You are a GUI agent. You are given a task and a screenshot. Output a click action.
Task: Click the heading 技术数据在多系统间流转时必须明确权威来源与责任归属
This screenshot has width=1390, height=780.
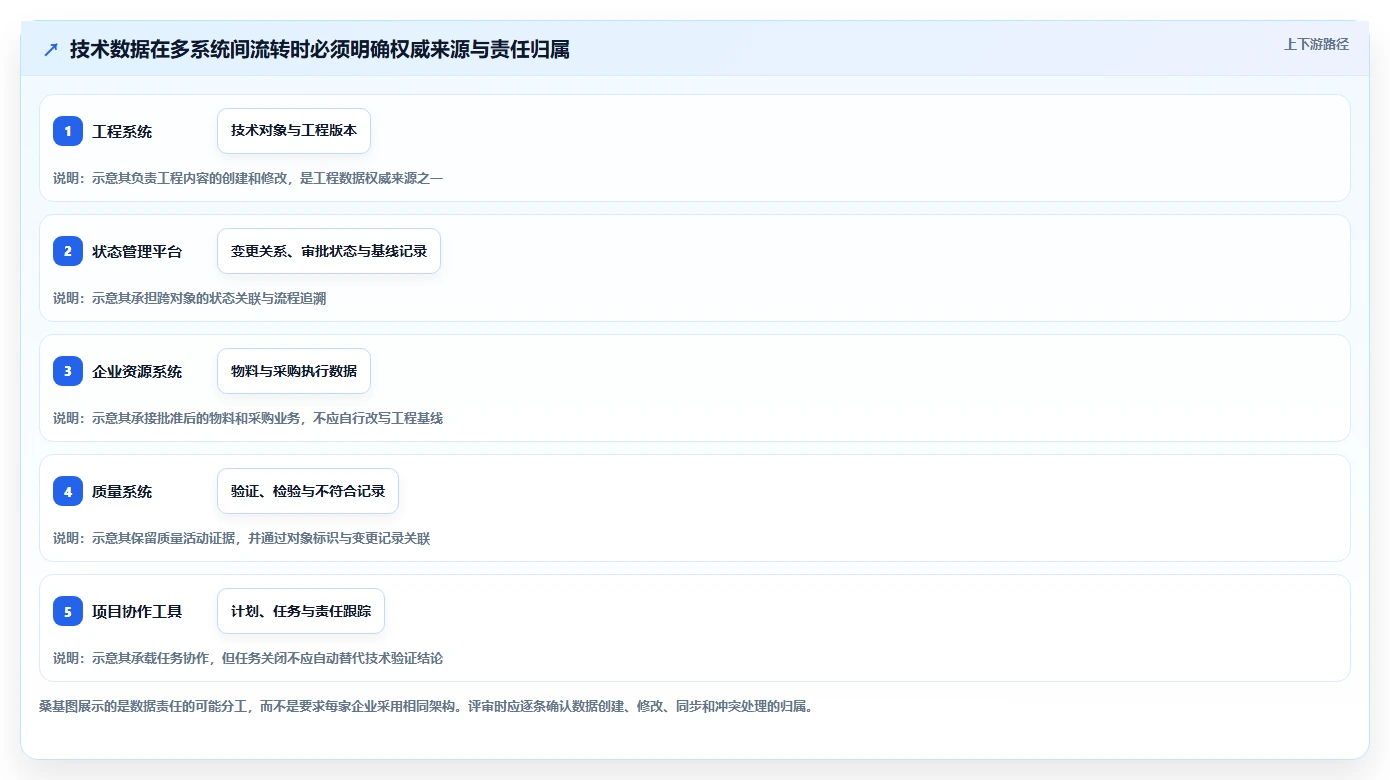click(x=320, y=49)
